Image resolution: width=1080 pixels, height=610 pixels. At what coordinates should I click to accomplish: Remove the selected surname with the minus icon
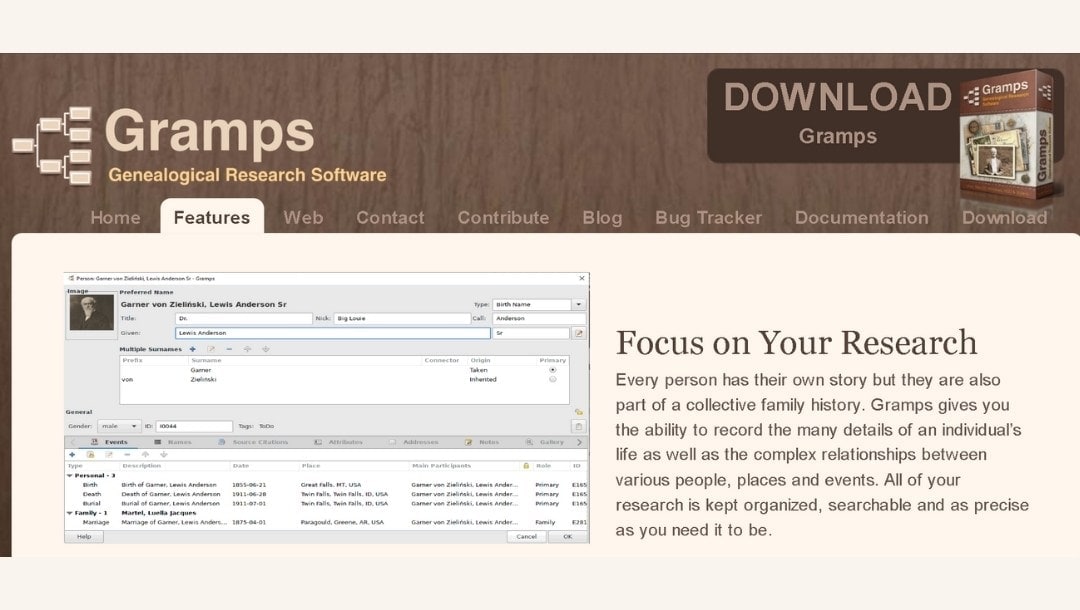point(229,349)
